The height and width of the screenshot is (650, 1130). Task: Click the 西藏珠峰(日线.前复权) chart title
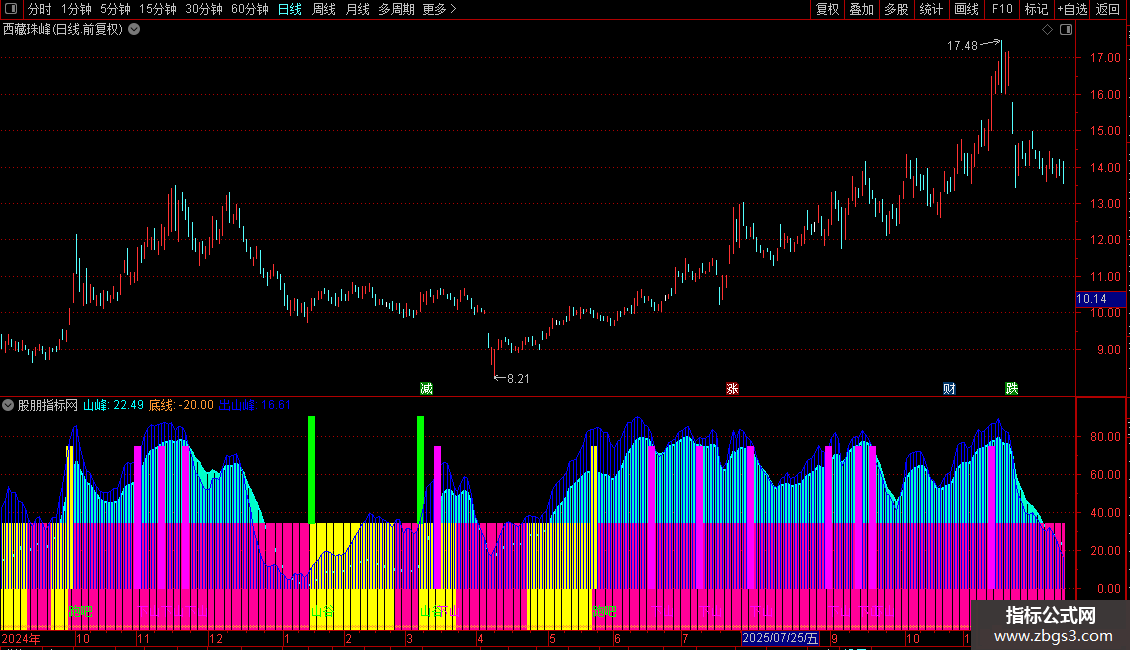click(63, 30)
